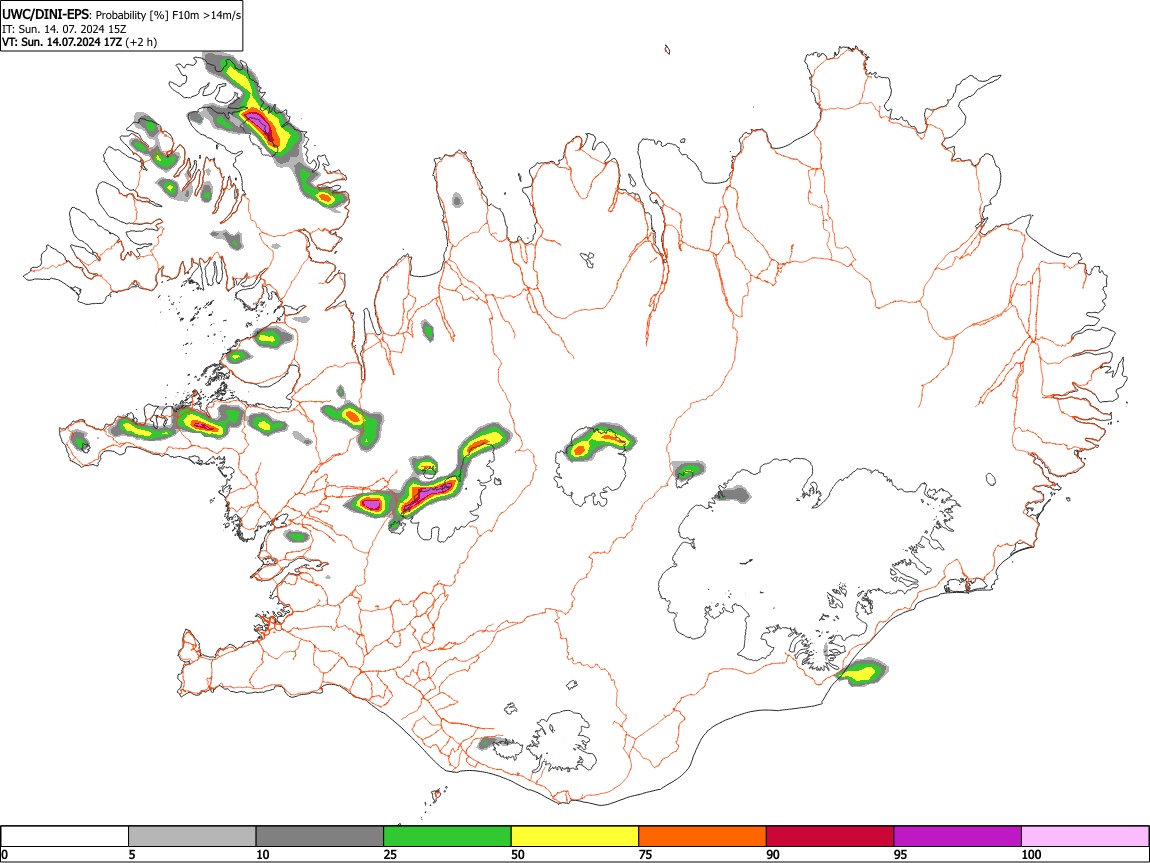Click the 'Probability [%] F10m >14m/s' label
1150x863 pixels.
[169, 15]
